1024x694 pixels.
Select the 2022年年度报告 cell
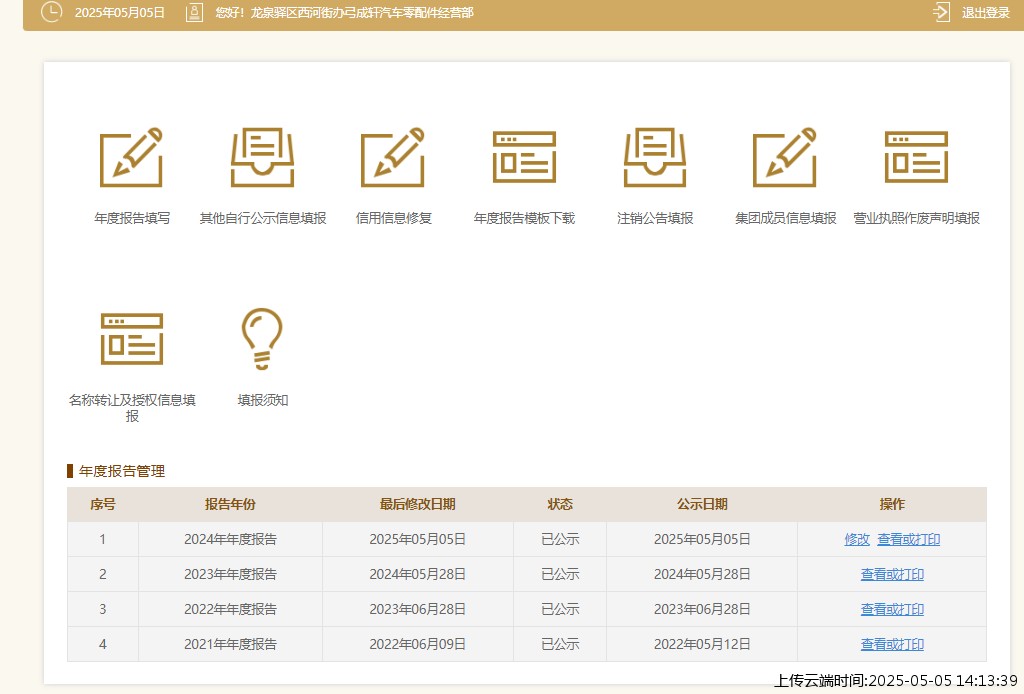(231, 609)
